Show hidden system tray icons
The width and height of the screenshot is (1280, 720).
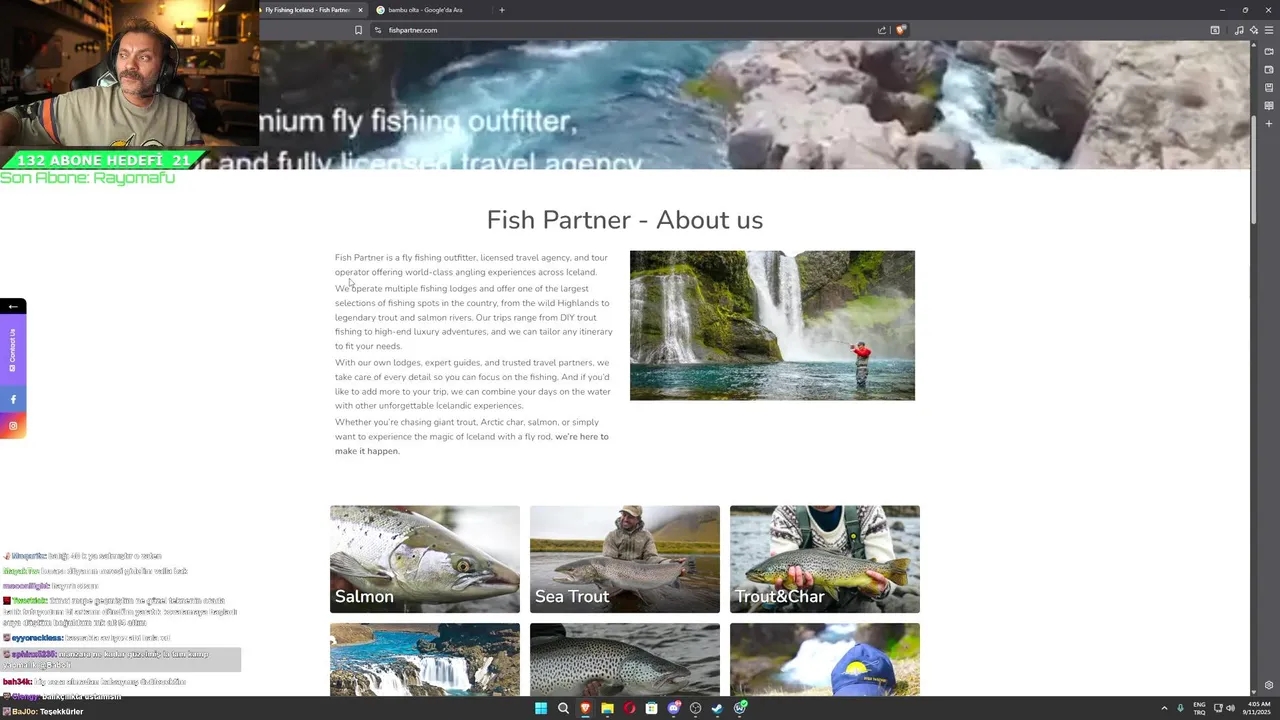coord(1164,708)
